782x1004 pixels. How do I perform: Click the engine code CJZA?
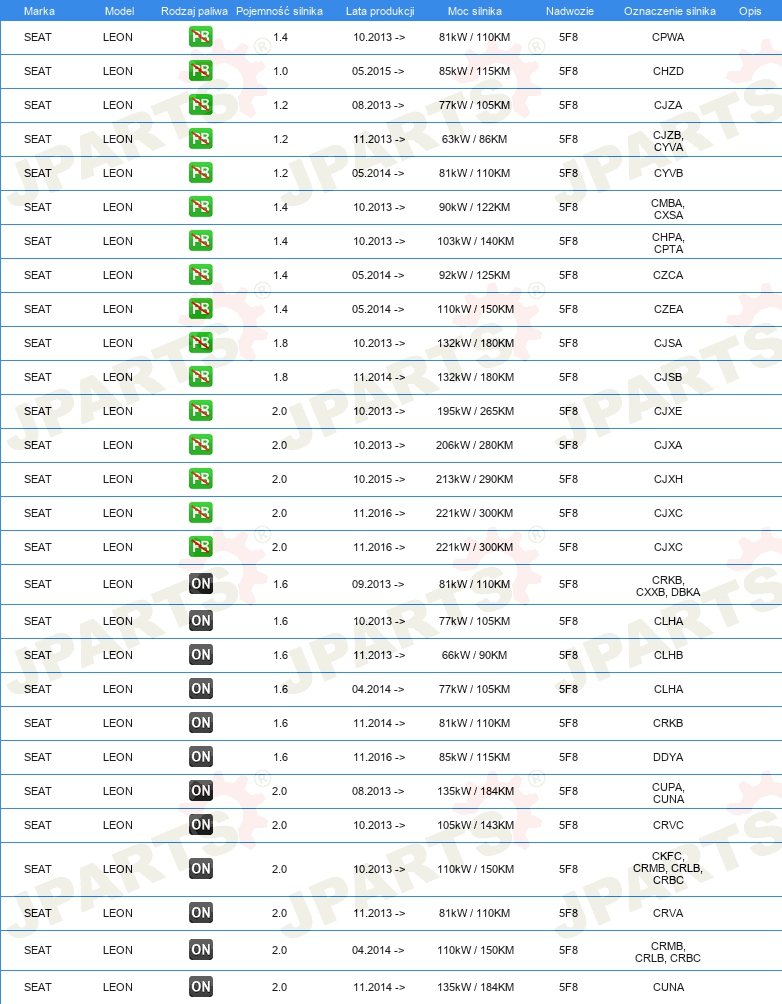[x=668, y=105]
